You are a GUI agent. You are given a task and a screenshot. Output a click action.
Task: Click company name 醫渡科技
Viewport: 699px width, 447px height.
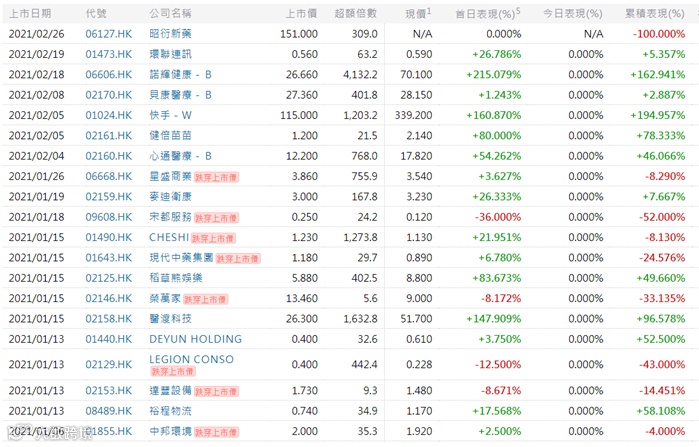point(170,319)
